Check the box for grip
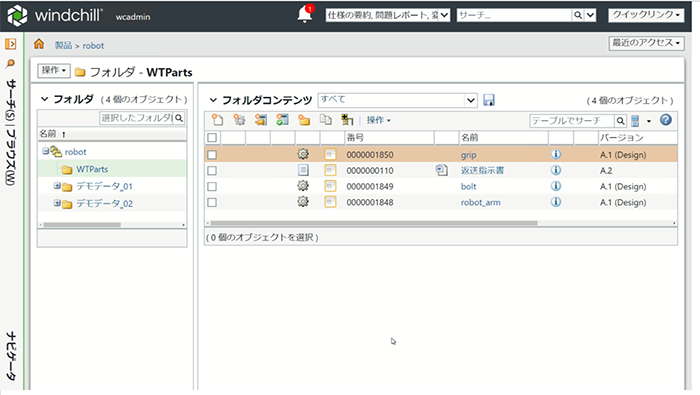700x395 pixels. (x=212, y=154)
